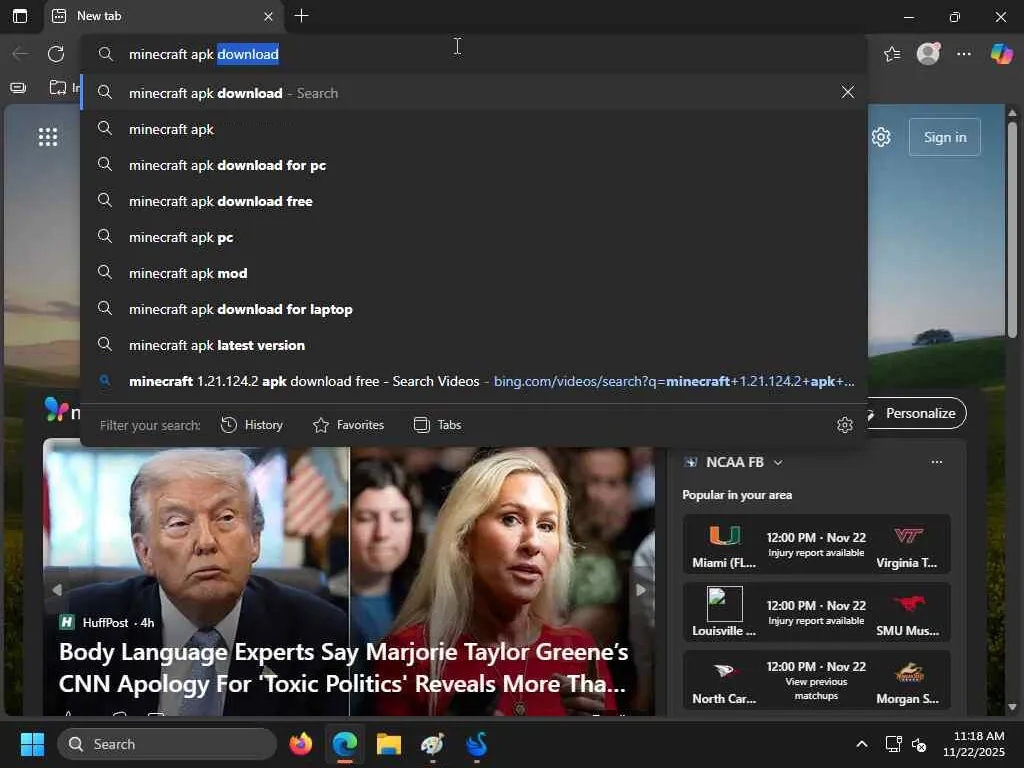Open address bar search settings gear

point(844,425)
